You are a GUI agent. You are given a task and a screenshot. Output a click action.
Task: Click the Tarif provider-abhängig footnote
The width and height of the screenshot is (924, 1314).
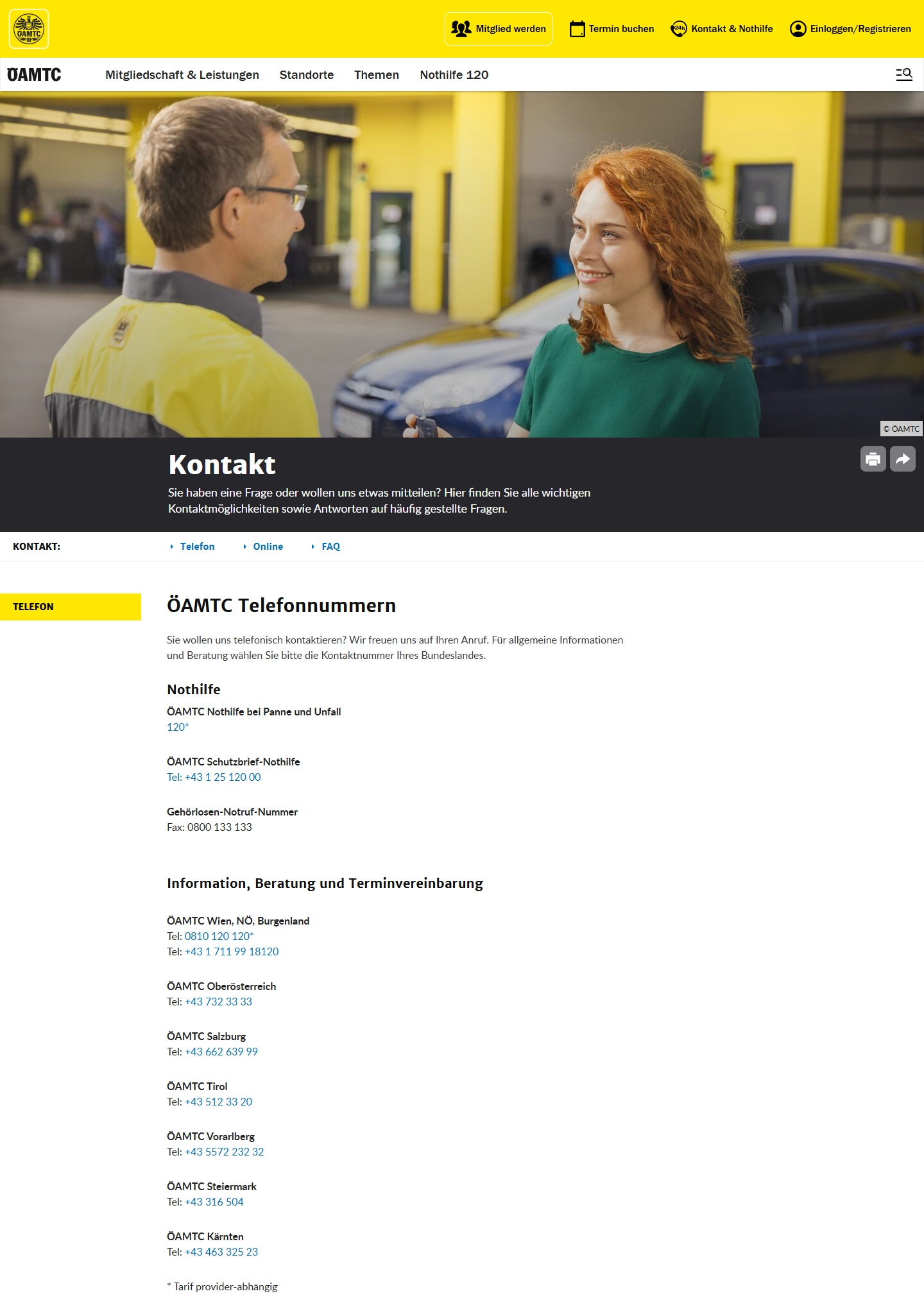coord(222,1286)
